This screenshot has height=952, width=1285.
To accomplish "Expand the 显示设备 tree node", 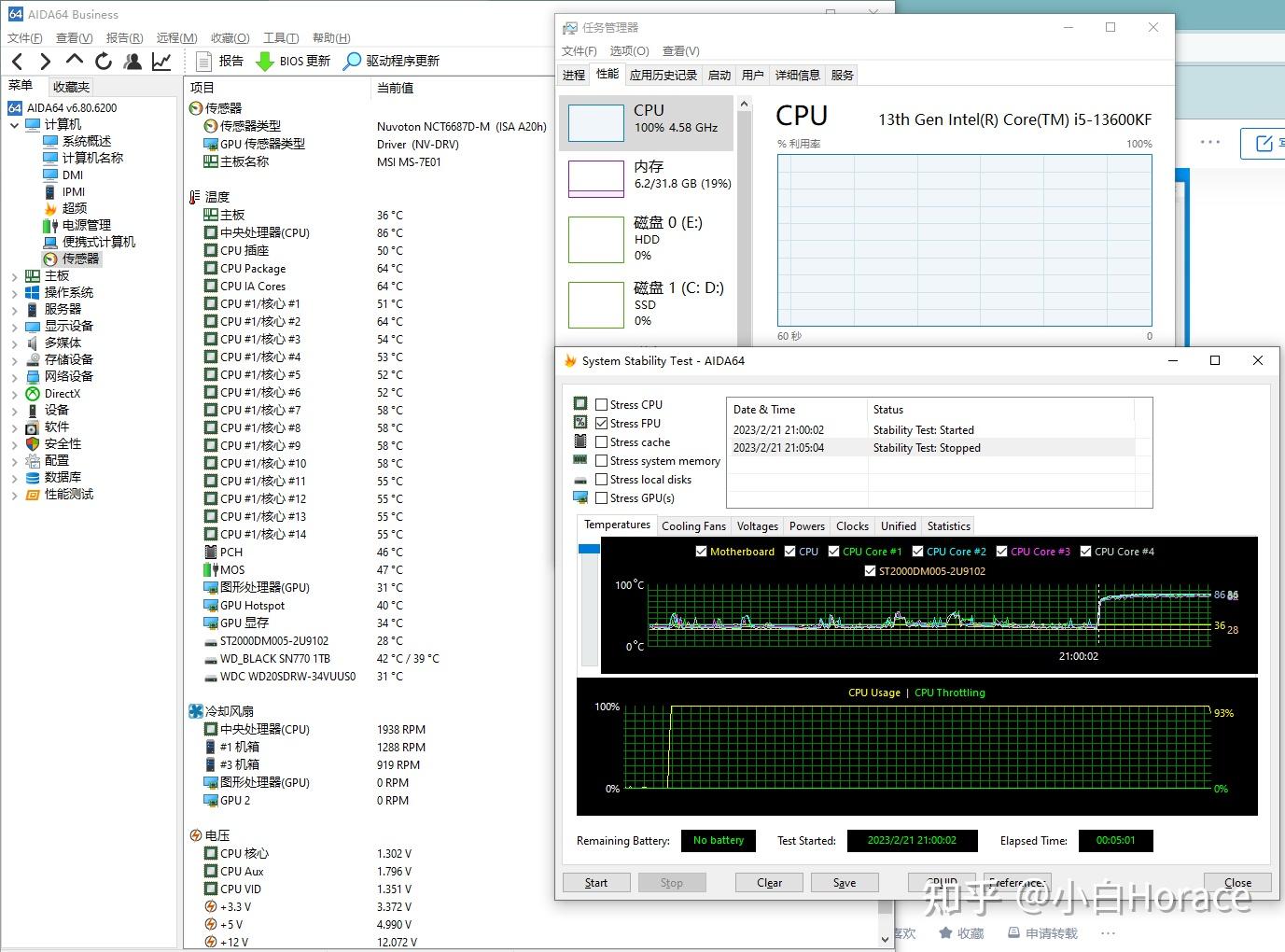I will pyautogui.click(x=14, y=327).
